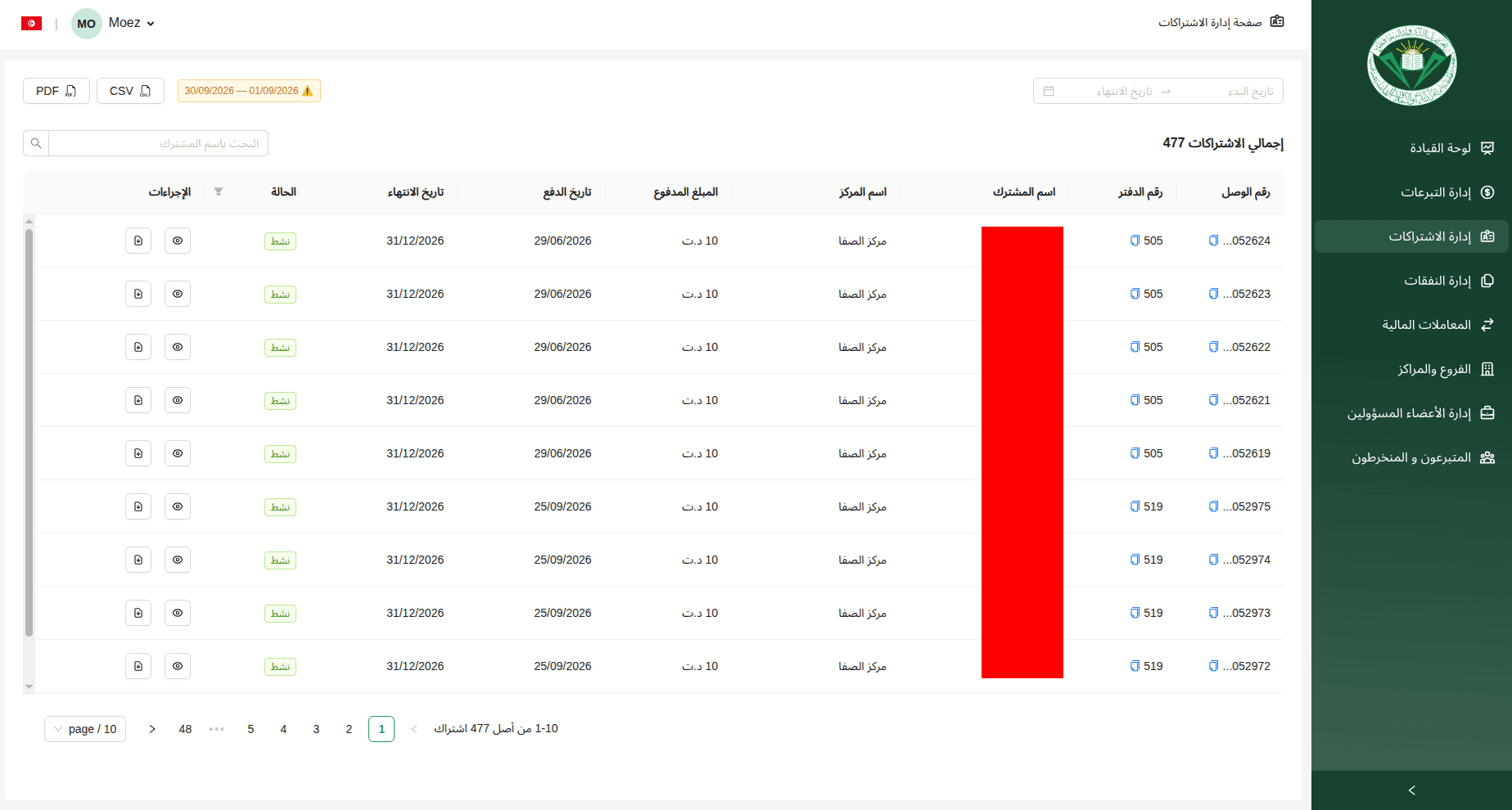Open the Moez user dropdown

[115, 23]
